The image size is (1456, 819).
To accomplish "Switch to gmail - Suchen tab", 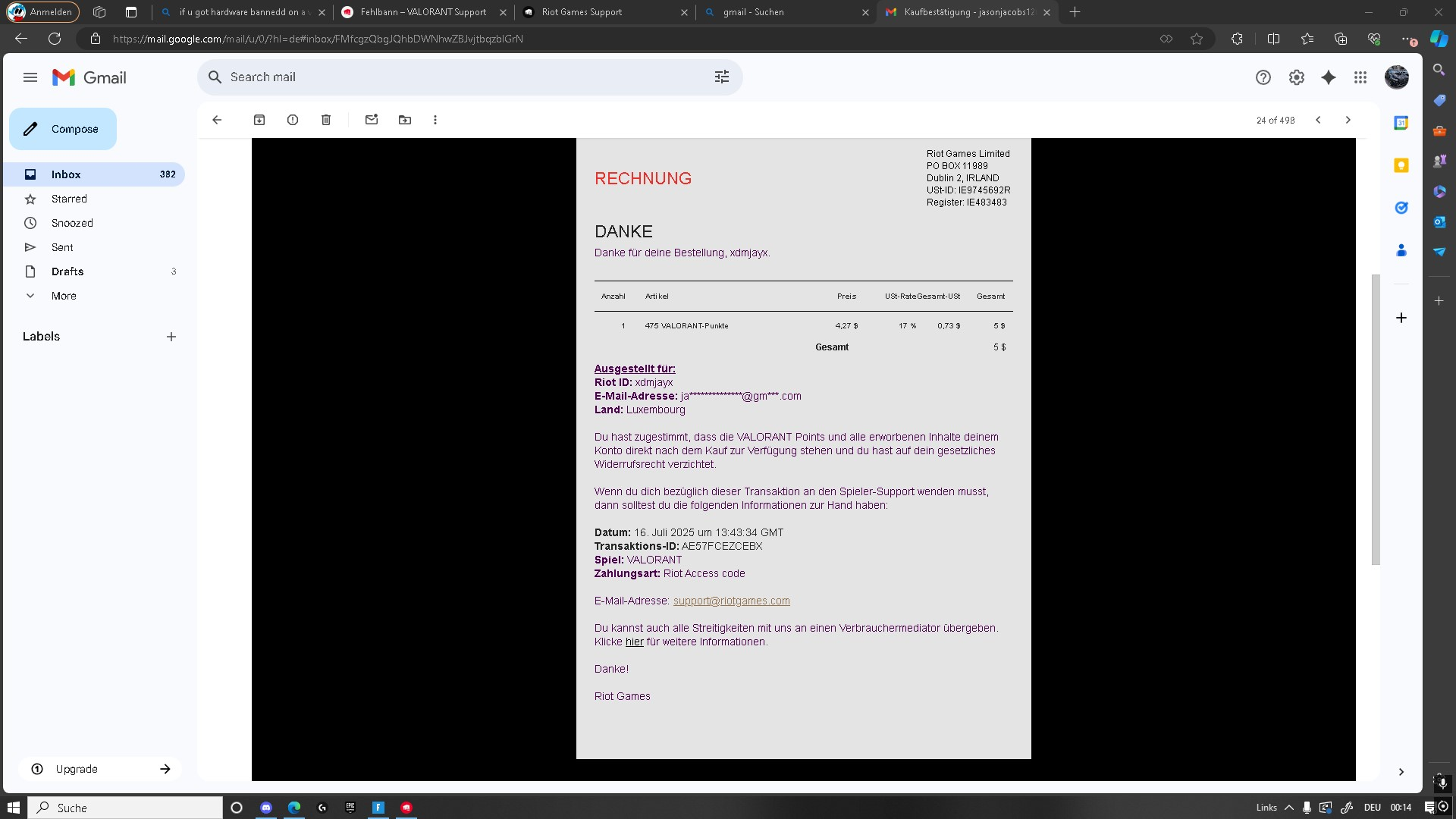I will point(786,12).
